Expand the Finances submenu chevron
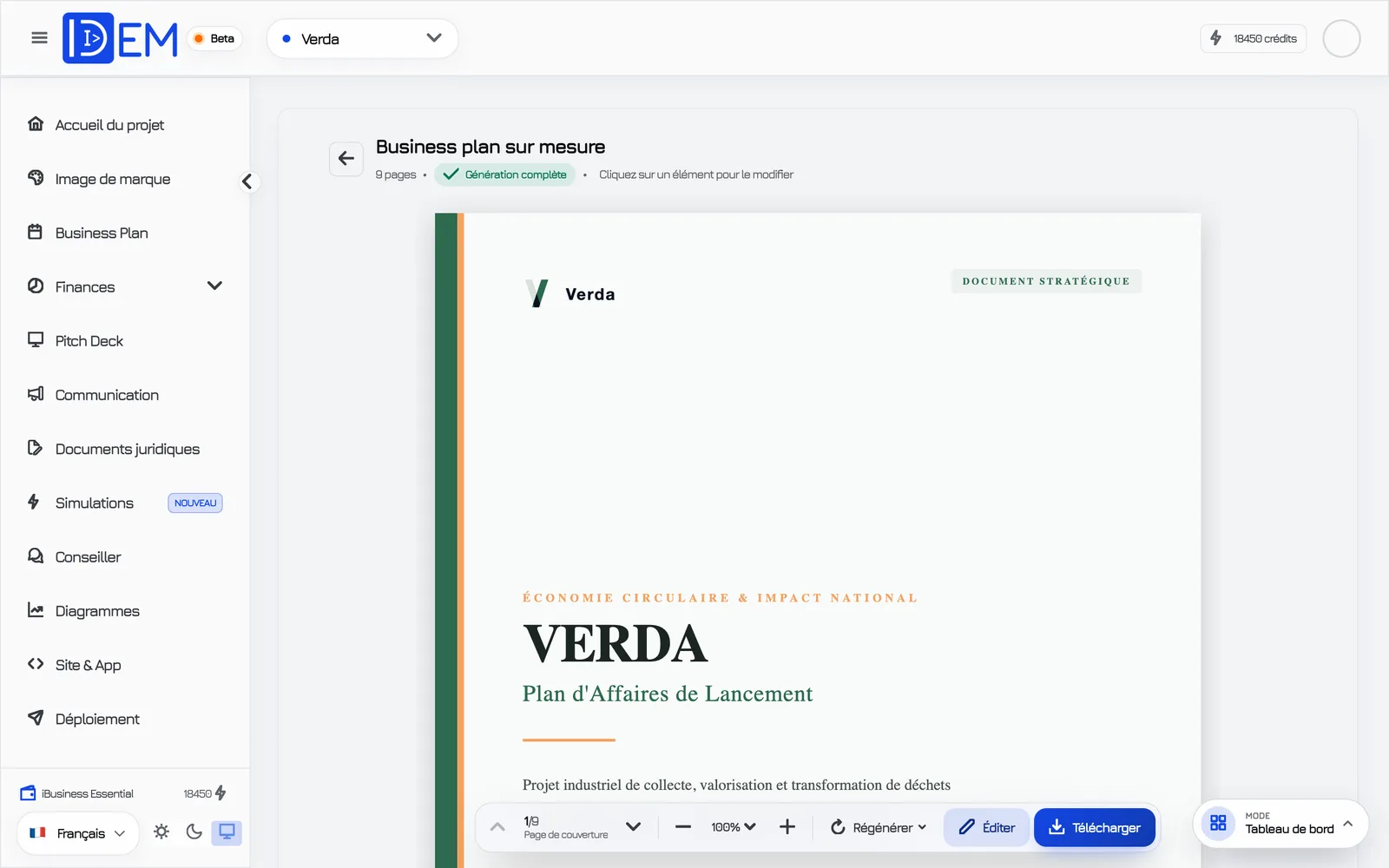The height and width of the screenshot is (868, 1389). pos(214,286)
